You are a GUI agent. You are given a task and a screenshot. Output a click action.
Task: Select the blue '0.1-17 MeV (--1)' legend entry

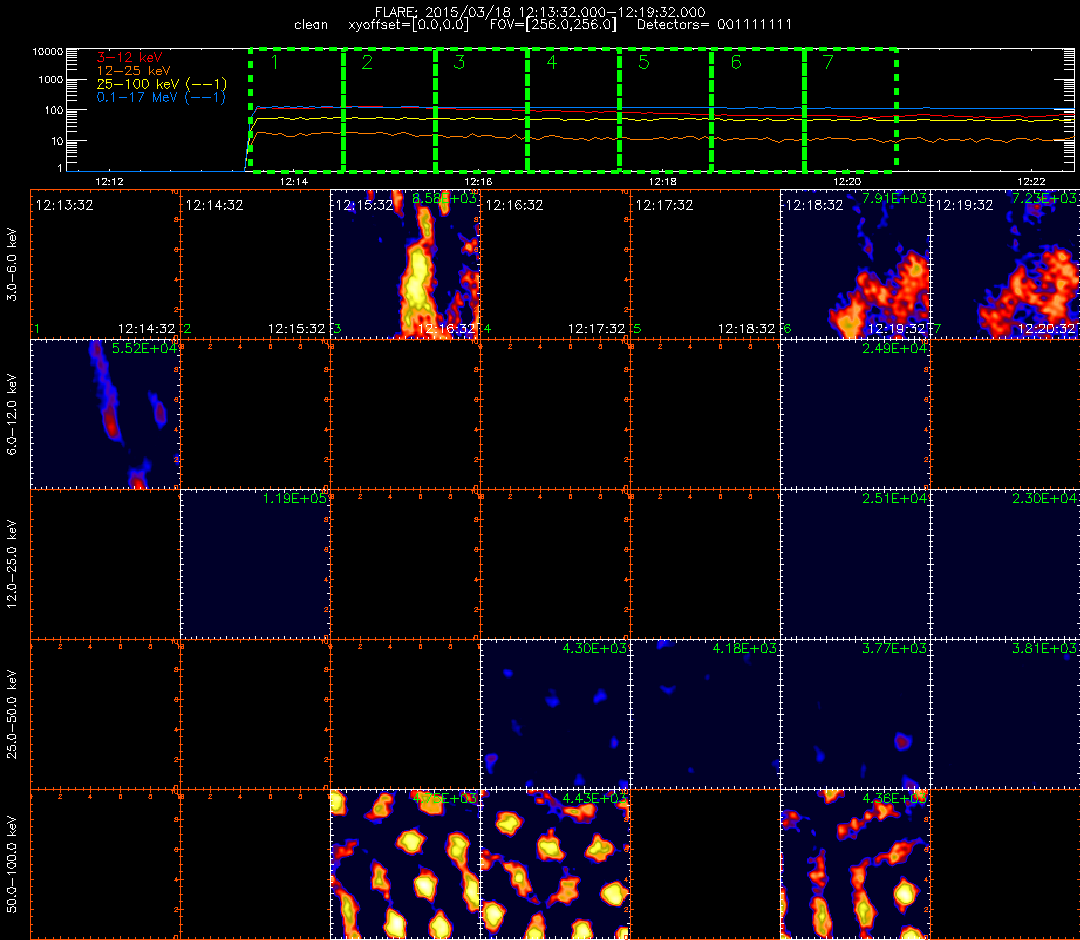[x=161, y=97]
